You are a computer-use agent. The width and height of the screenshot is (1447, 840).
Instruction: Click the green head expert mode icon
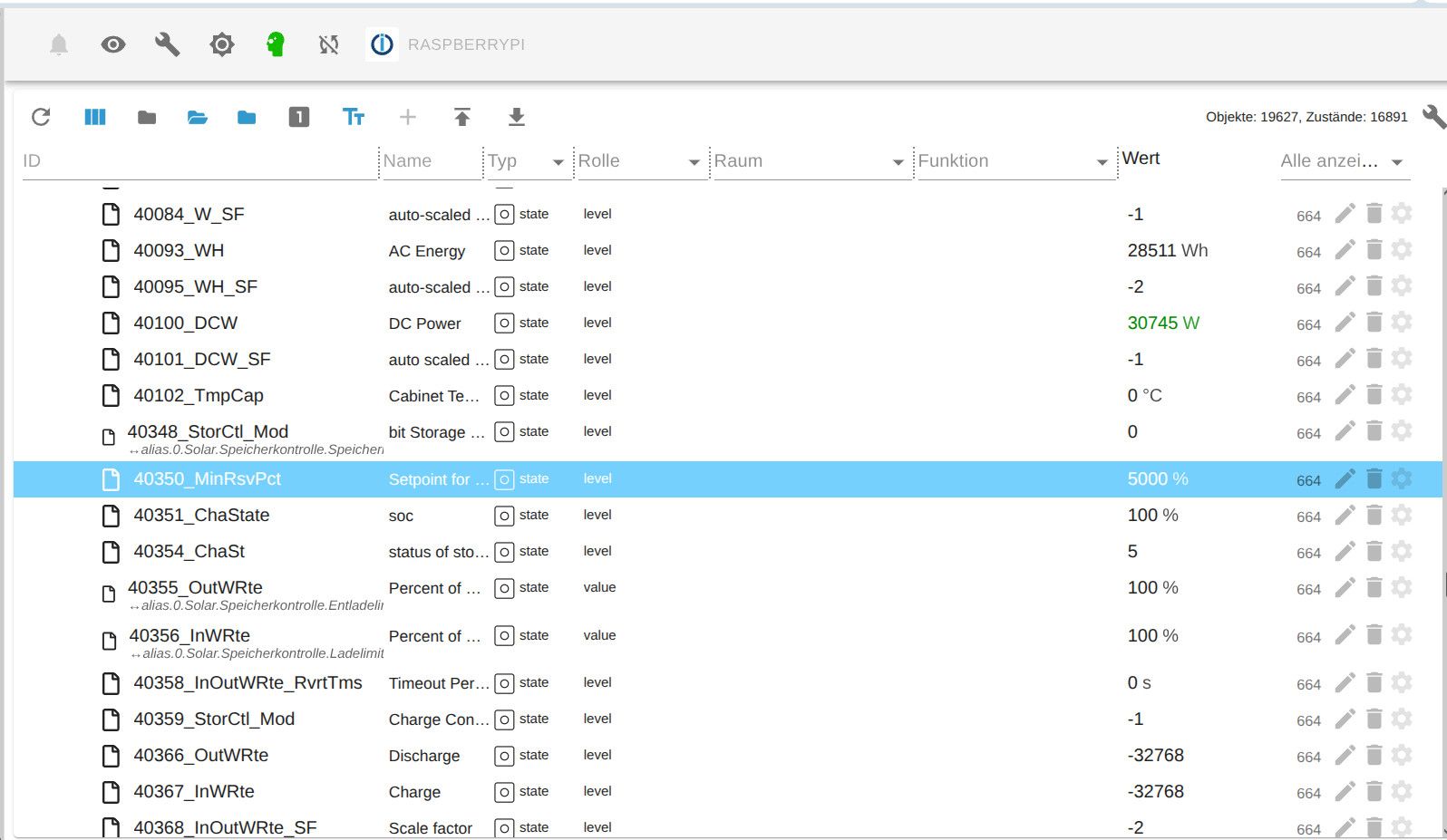(x=276, y=44)
